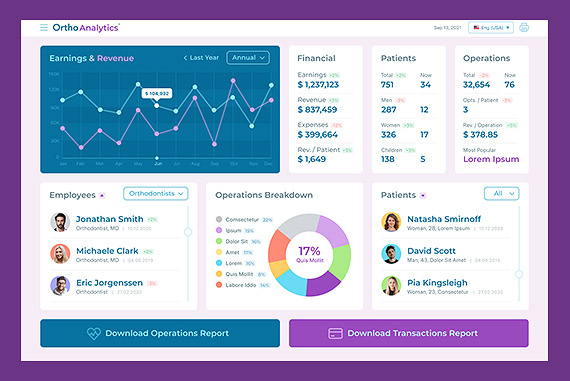Viewport: 570px width, 381px height.
Task: Select Jun on the chart axis
Action: pos(158,164)
